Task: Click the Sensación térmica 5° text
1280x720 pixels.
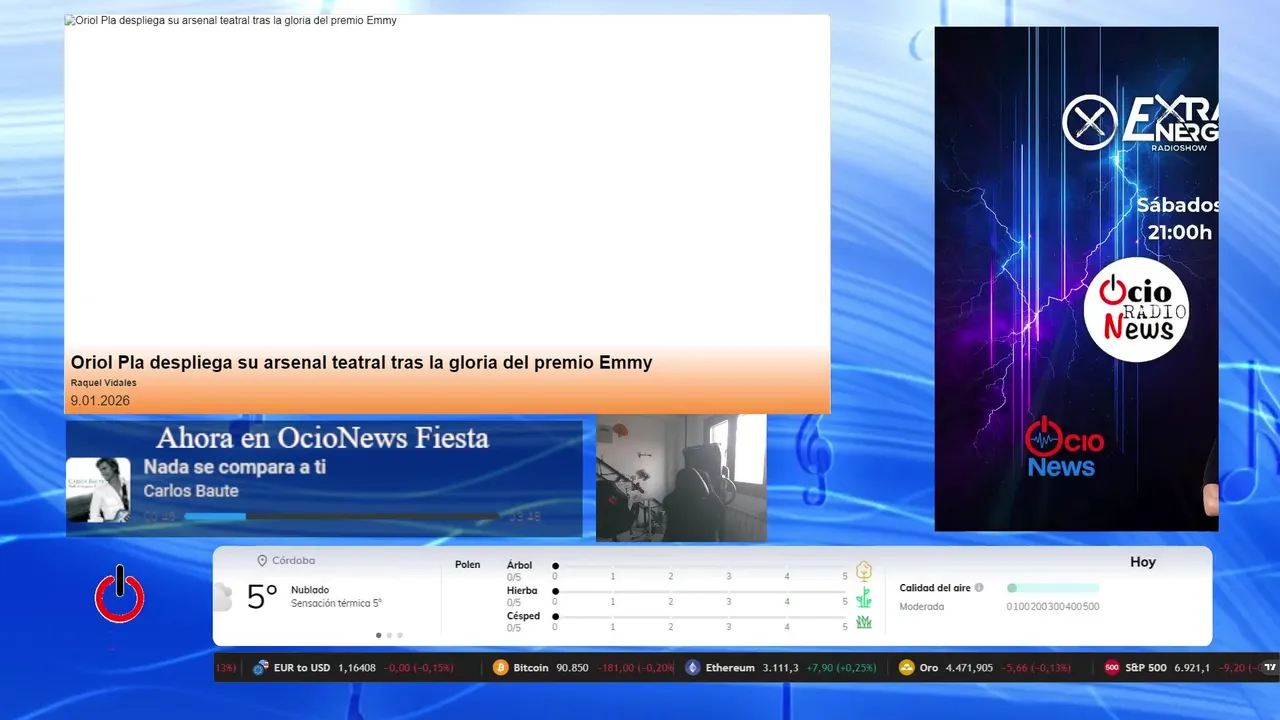Action: click(336, 603)
